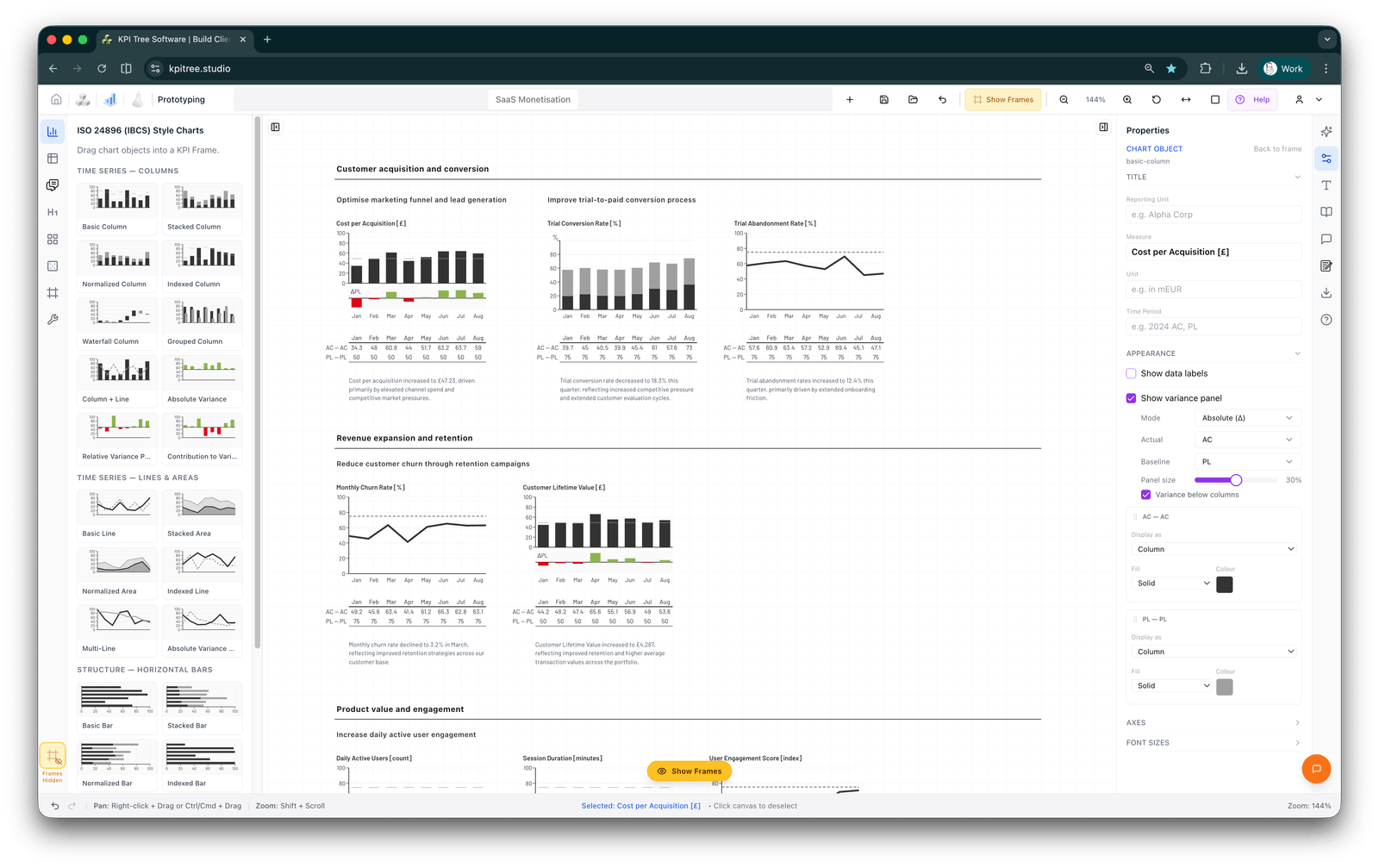Select the text tool icon in right rail
The image size is (1379, 868).
1326,185
